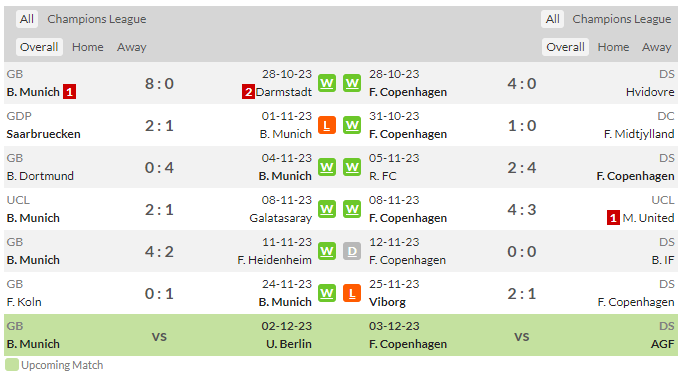The image size is (680, 386).
Task: Select the right Overall tab
Action: 565,47
